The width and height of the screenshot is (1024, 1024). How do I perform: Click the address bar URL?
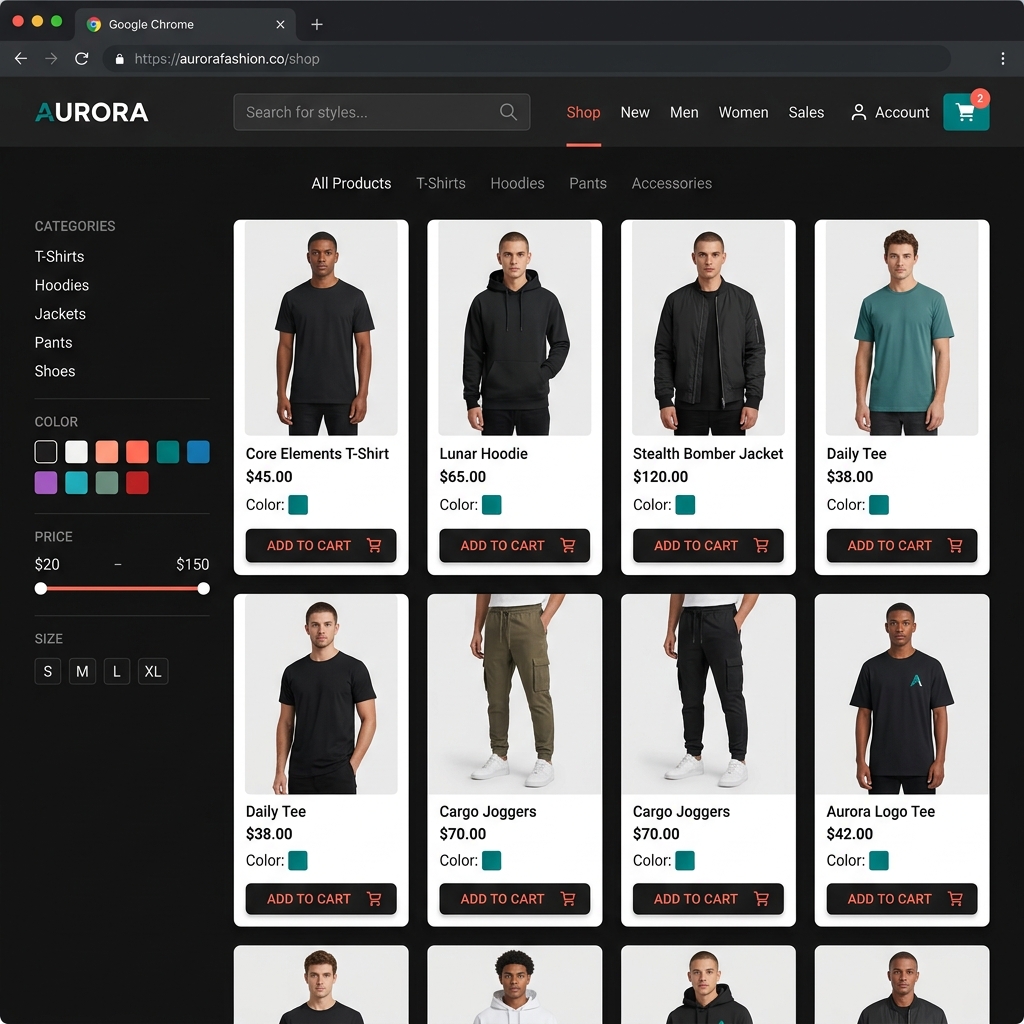tap(227, 59)
